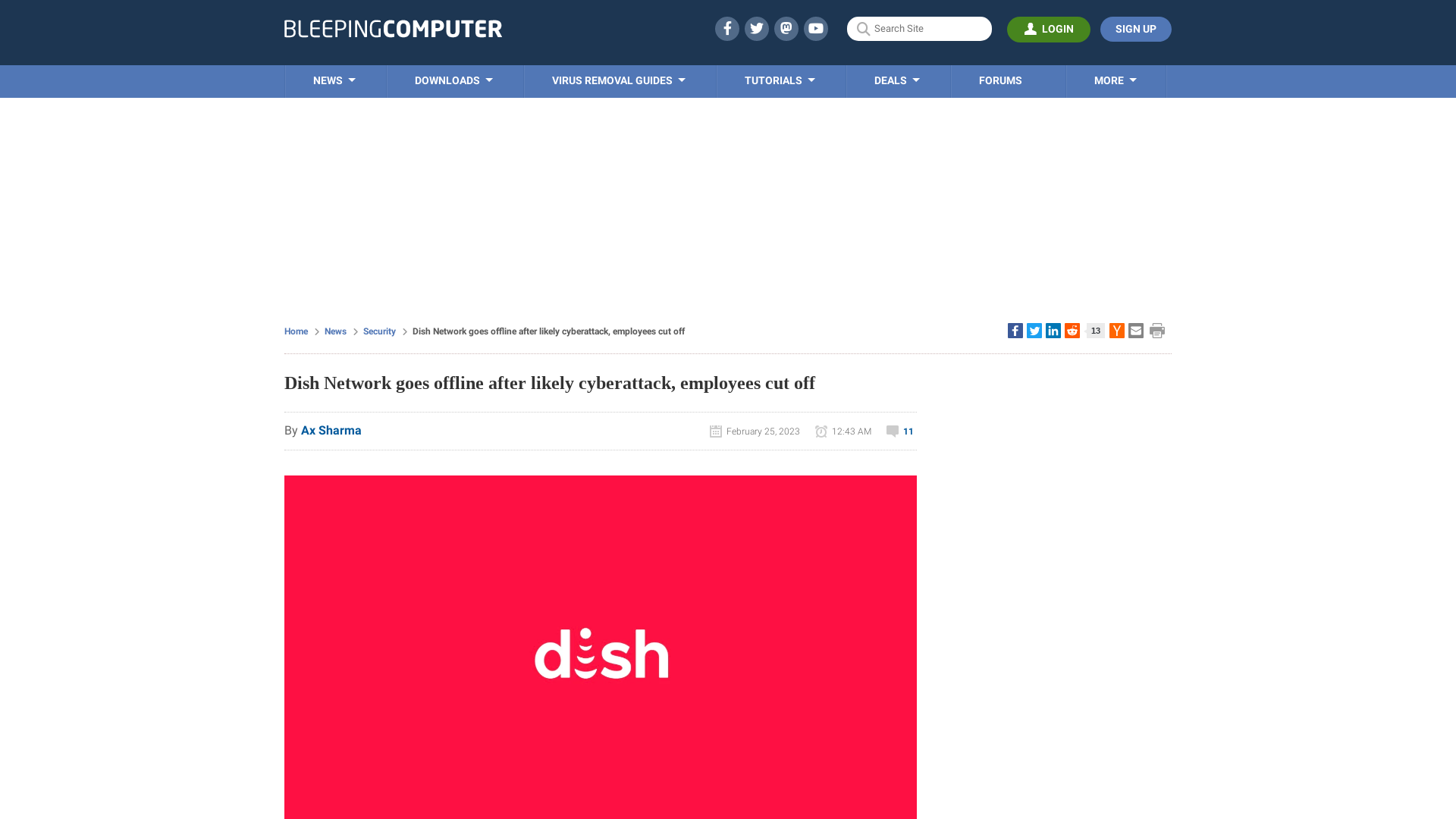This screenshot has width=1456, height=819.
Task: Click the Email share icon
Action: click(1136, 330)
